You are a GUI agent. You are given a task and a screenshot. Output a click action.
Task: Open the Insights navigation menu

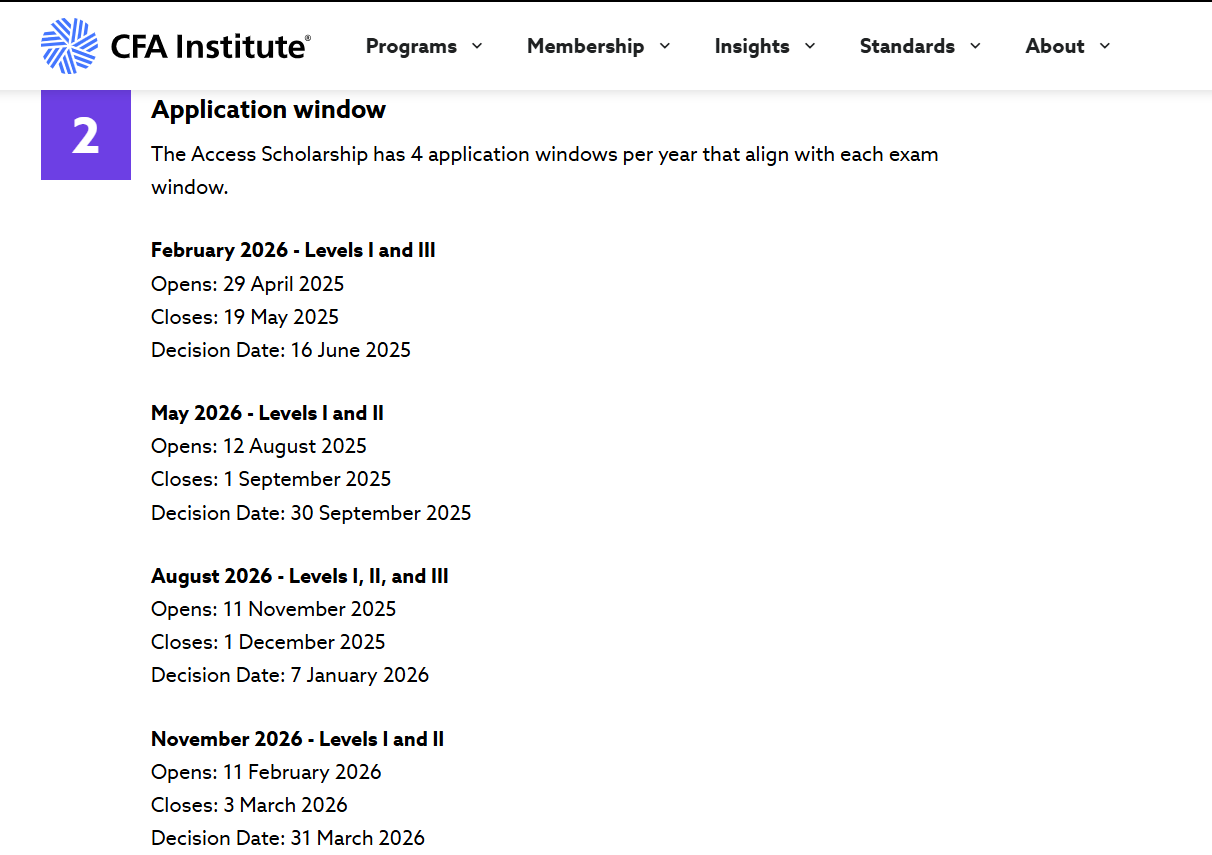click(751, 46)
